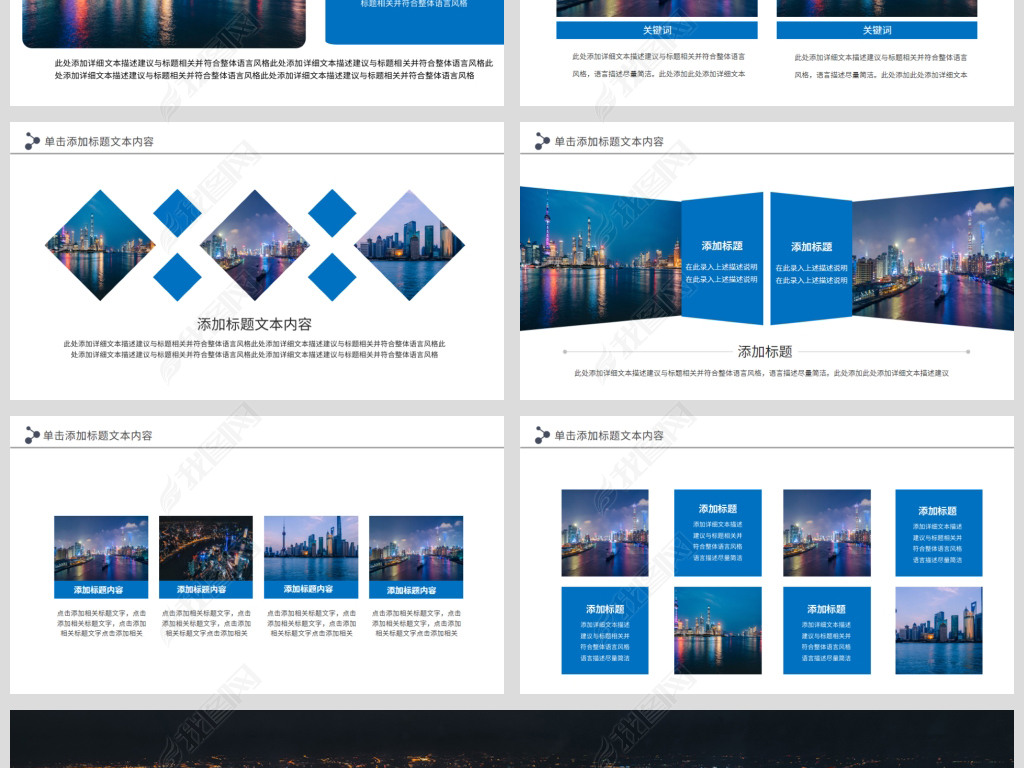Select the lower-right small blue diamond shape
This screenshot has height=768, width=1024.
(332, 277)
